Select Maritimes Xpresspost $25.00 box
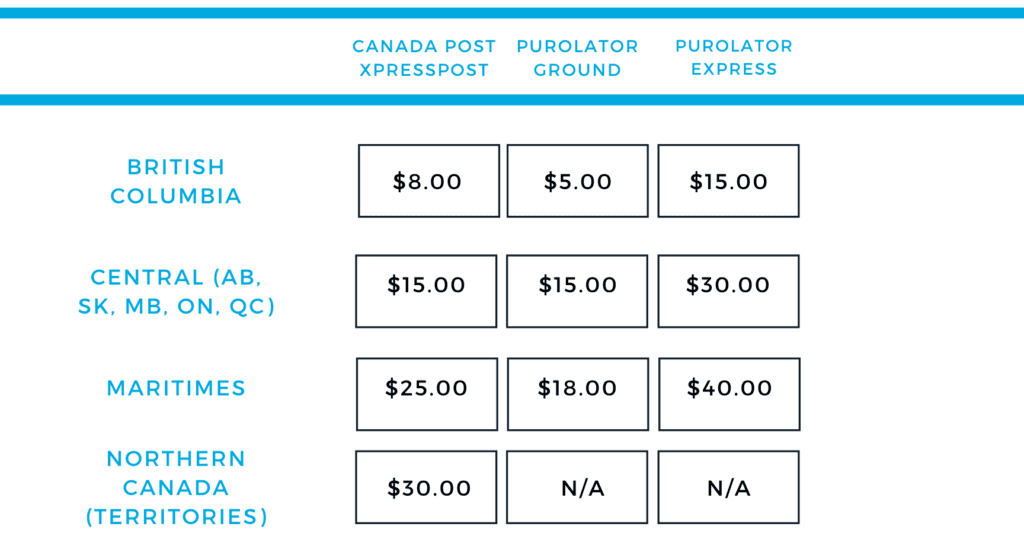Viewport: 1024px width, 549px height. pos(426,394)
